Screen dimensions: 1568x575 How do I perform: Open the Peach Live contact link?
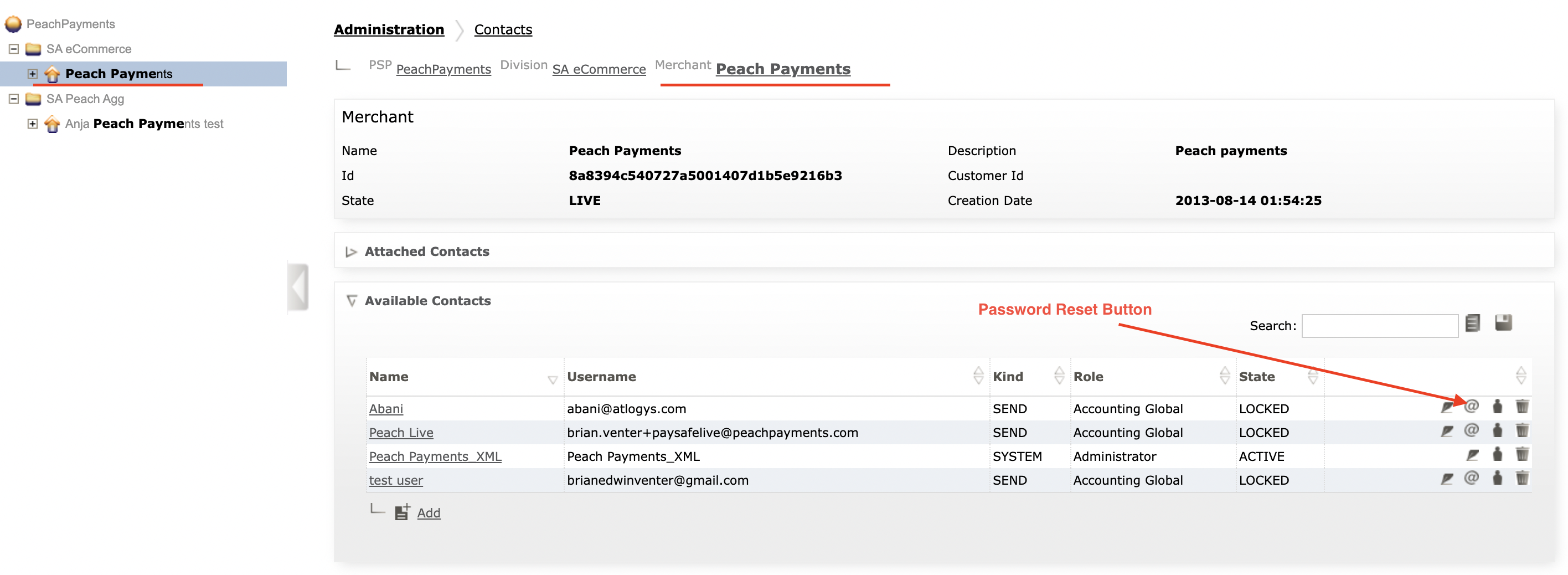pos(401,433)
